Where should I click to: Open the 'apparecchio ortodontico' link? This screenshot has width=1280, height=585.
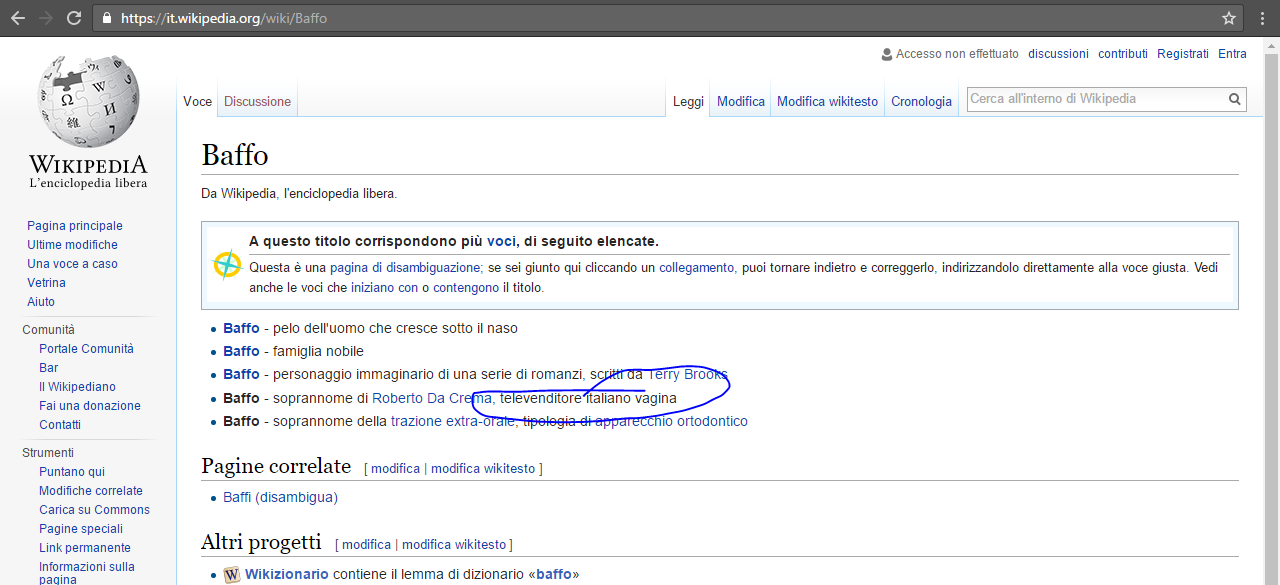click(x=671, y=421)
